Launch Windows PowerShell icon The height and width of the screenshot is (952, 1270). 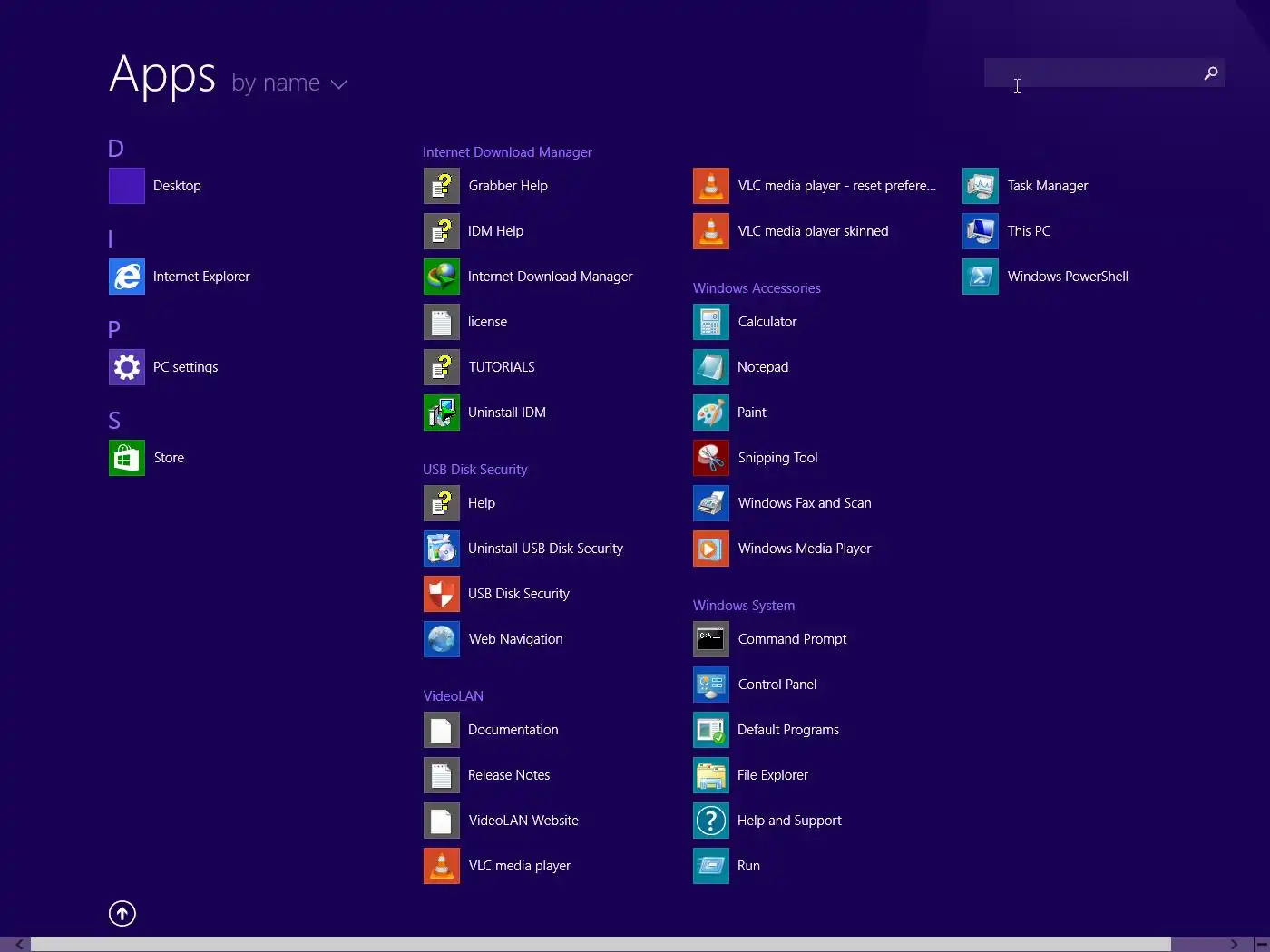(x=981, y=277)
